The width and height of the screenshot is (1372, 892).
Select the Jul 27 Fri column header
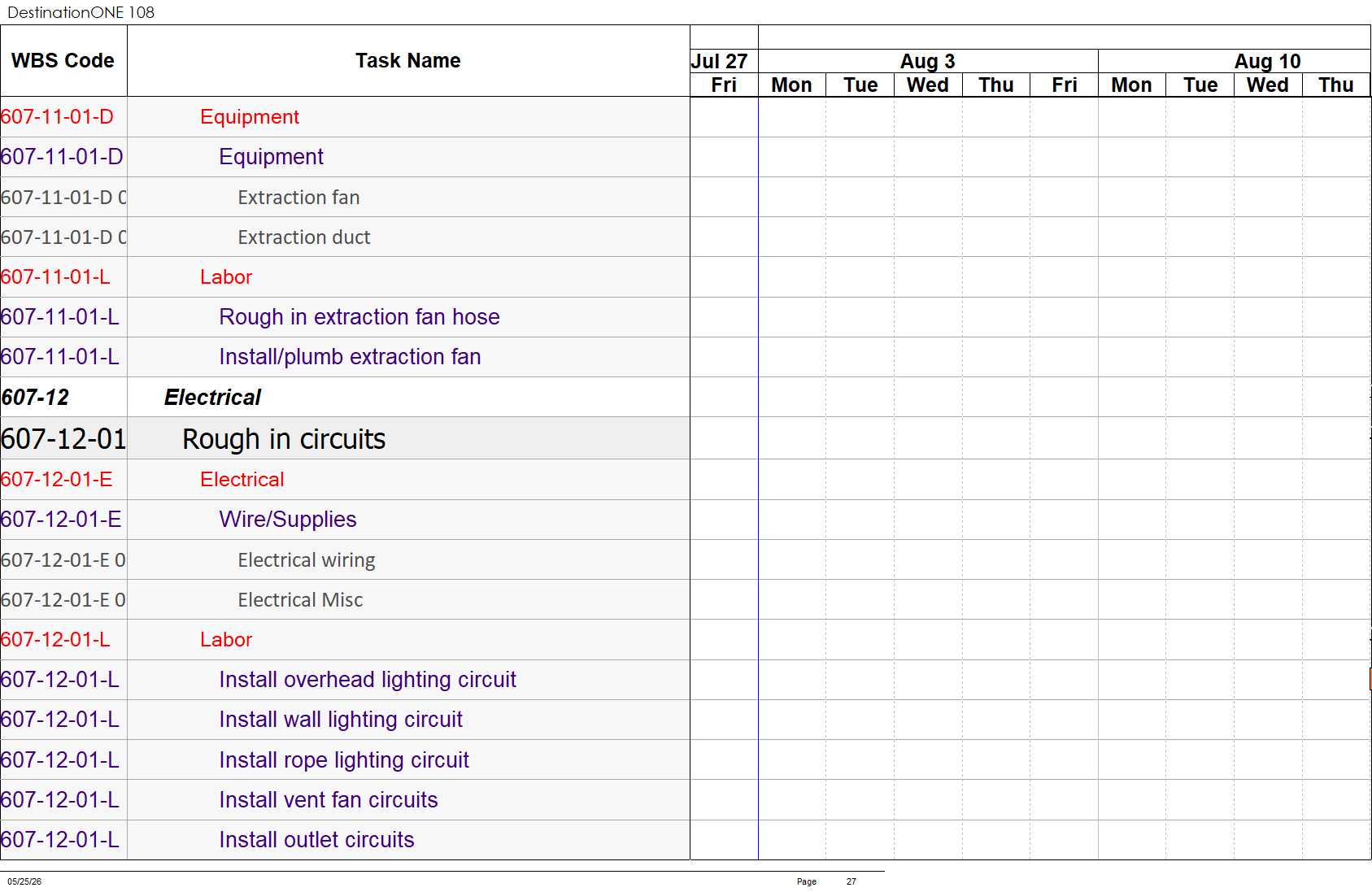pyautogui.click(x=724, y=85)
